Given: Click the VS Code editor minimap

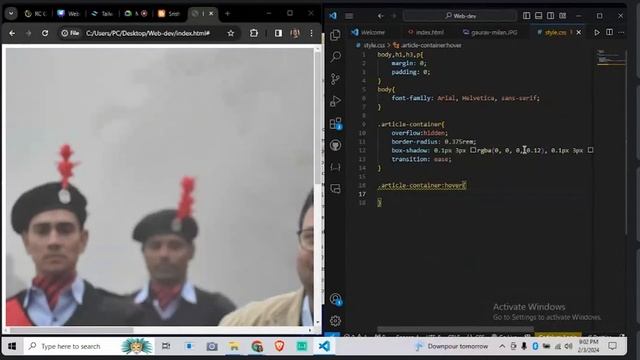Looking at the screenshot, I should click(610, 58).
